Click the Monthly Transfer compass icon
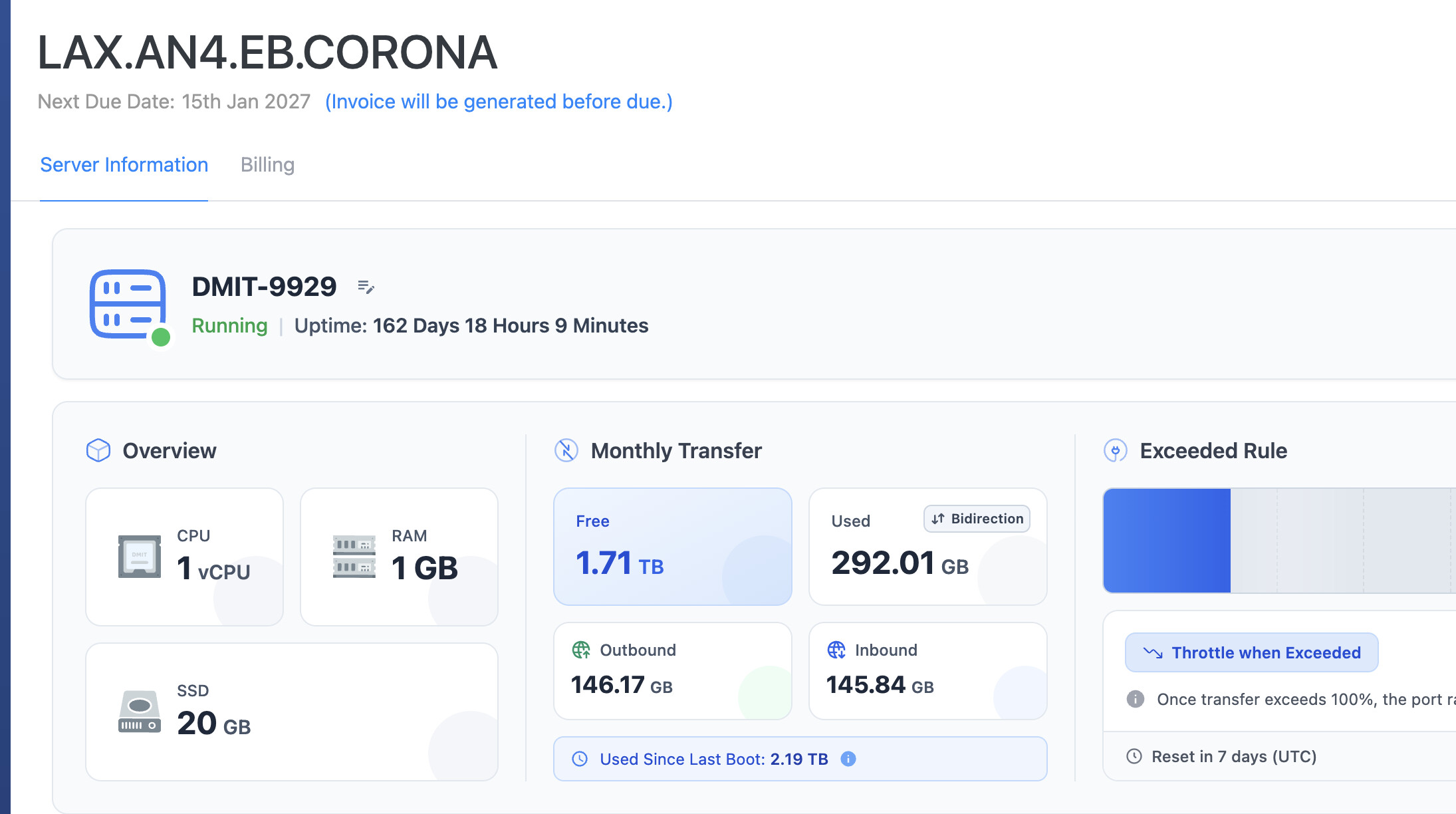 point(566,450)
